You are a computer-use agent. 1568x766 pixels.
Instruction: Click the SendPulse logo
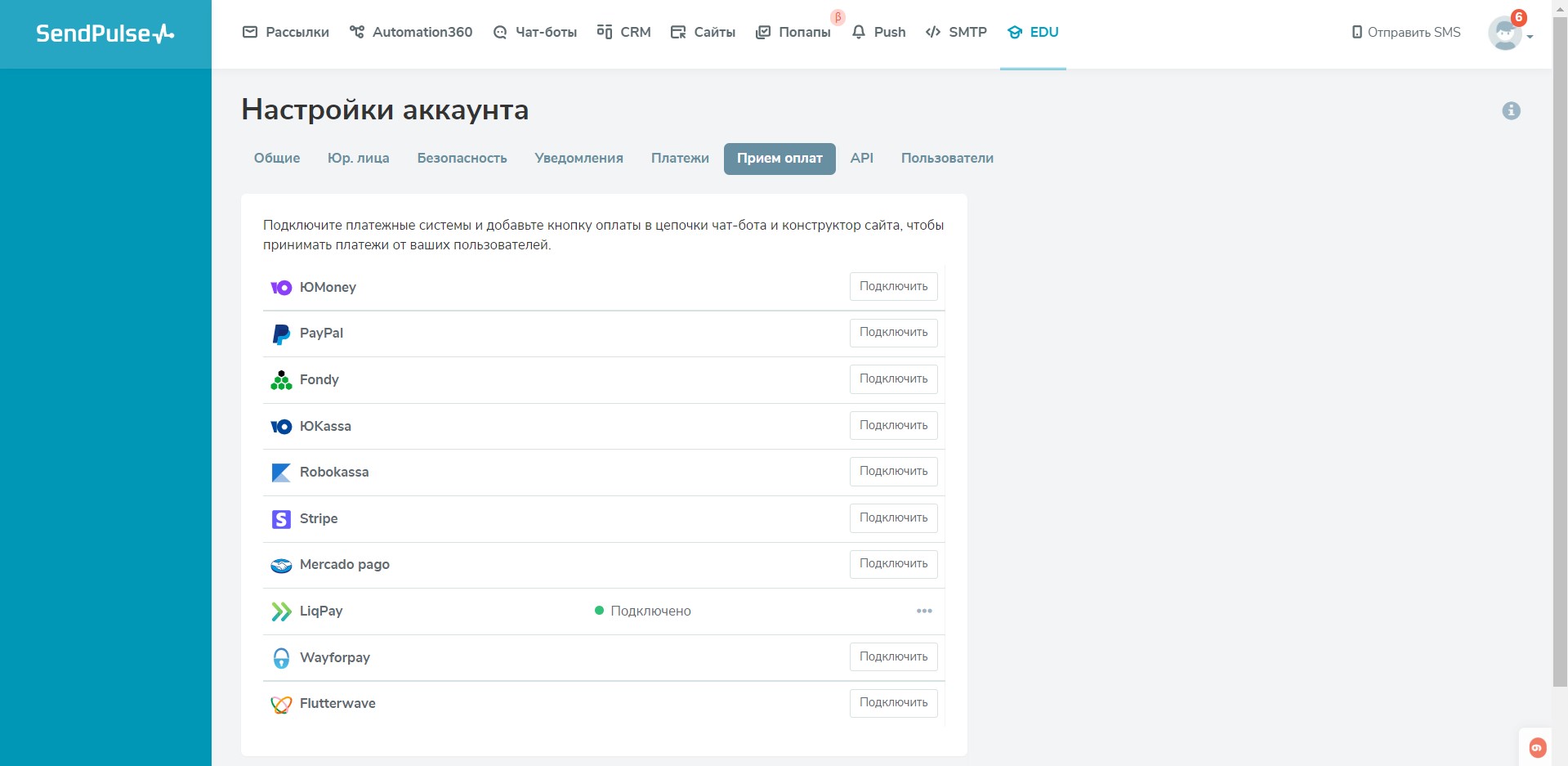105,34
